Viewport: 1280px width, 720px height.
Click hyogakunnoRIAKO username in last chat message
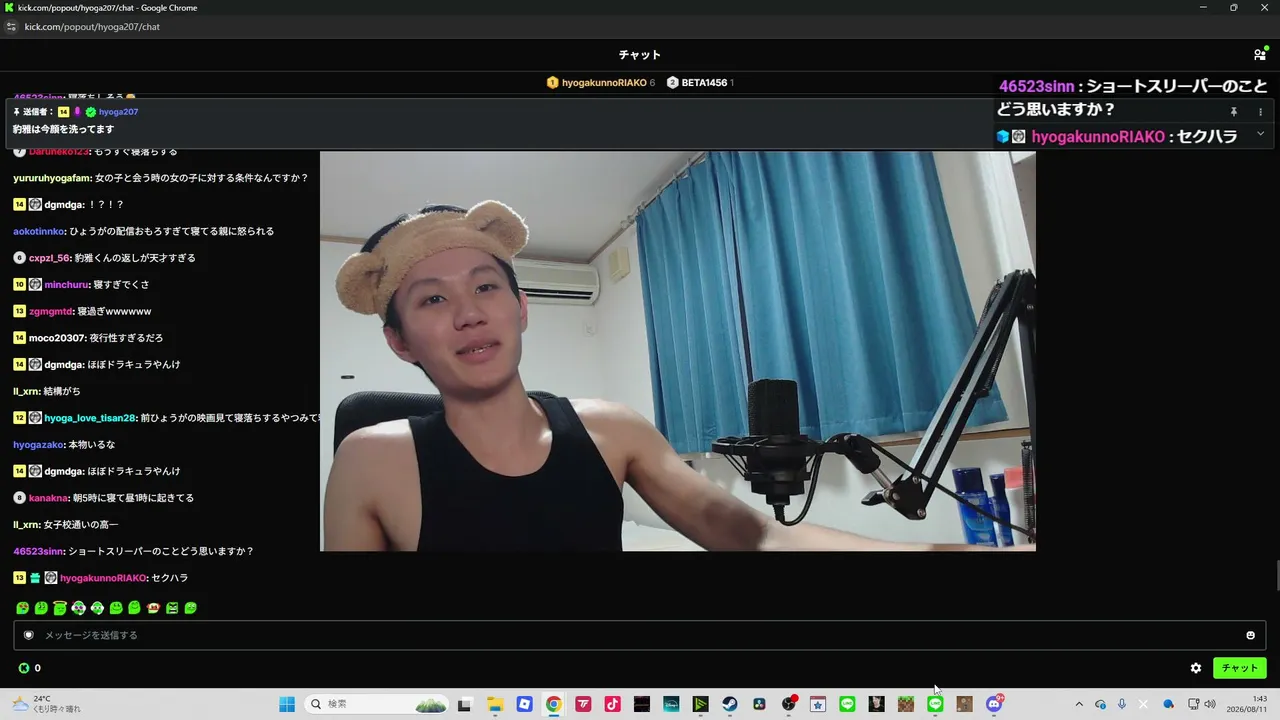[x=103, y=578]
